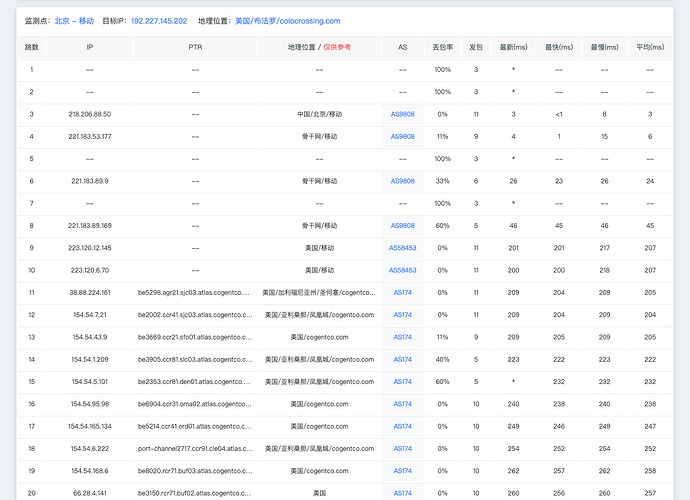690x500 pixels.
Task: Click PTR be8020.rcr71.buf03.atlas.cogentco
Action: click(x=195, y=471)
